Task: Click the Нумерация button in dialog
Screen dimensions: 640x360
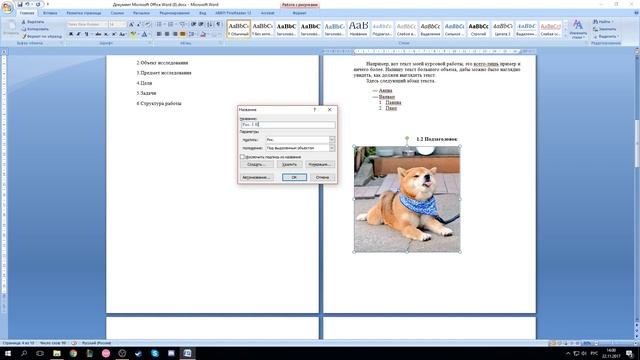Action: coord(320,164)
